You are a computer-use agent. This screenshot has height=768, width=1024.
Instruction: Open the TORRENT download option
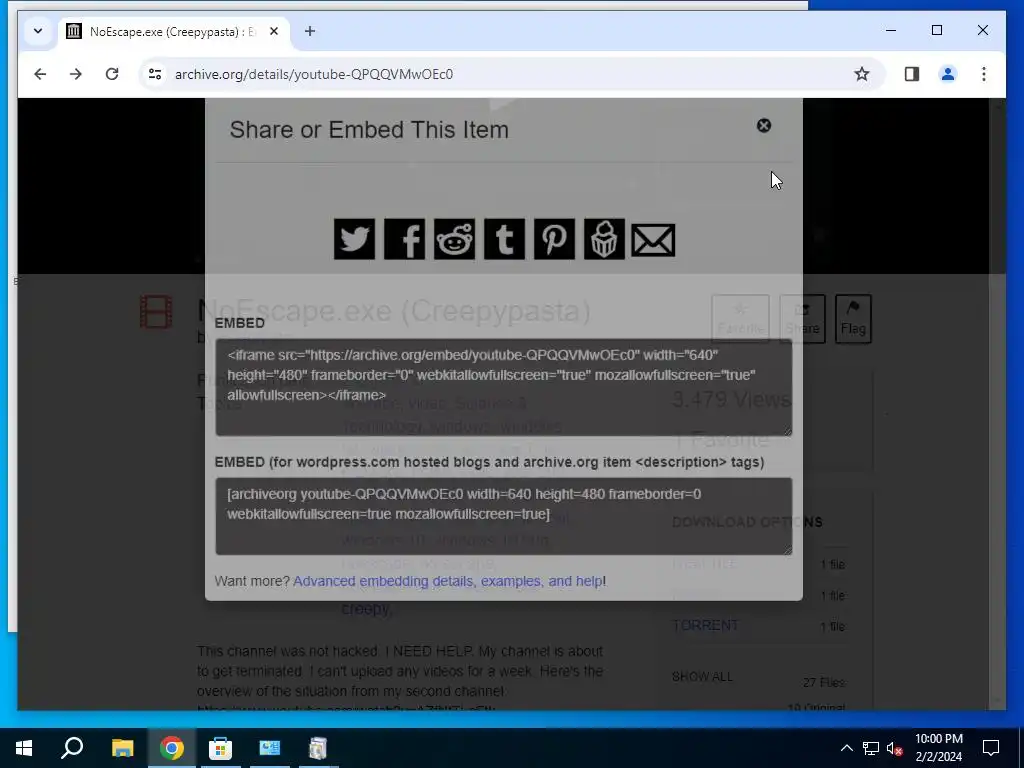(705, 626)
